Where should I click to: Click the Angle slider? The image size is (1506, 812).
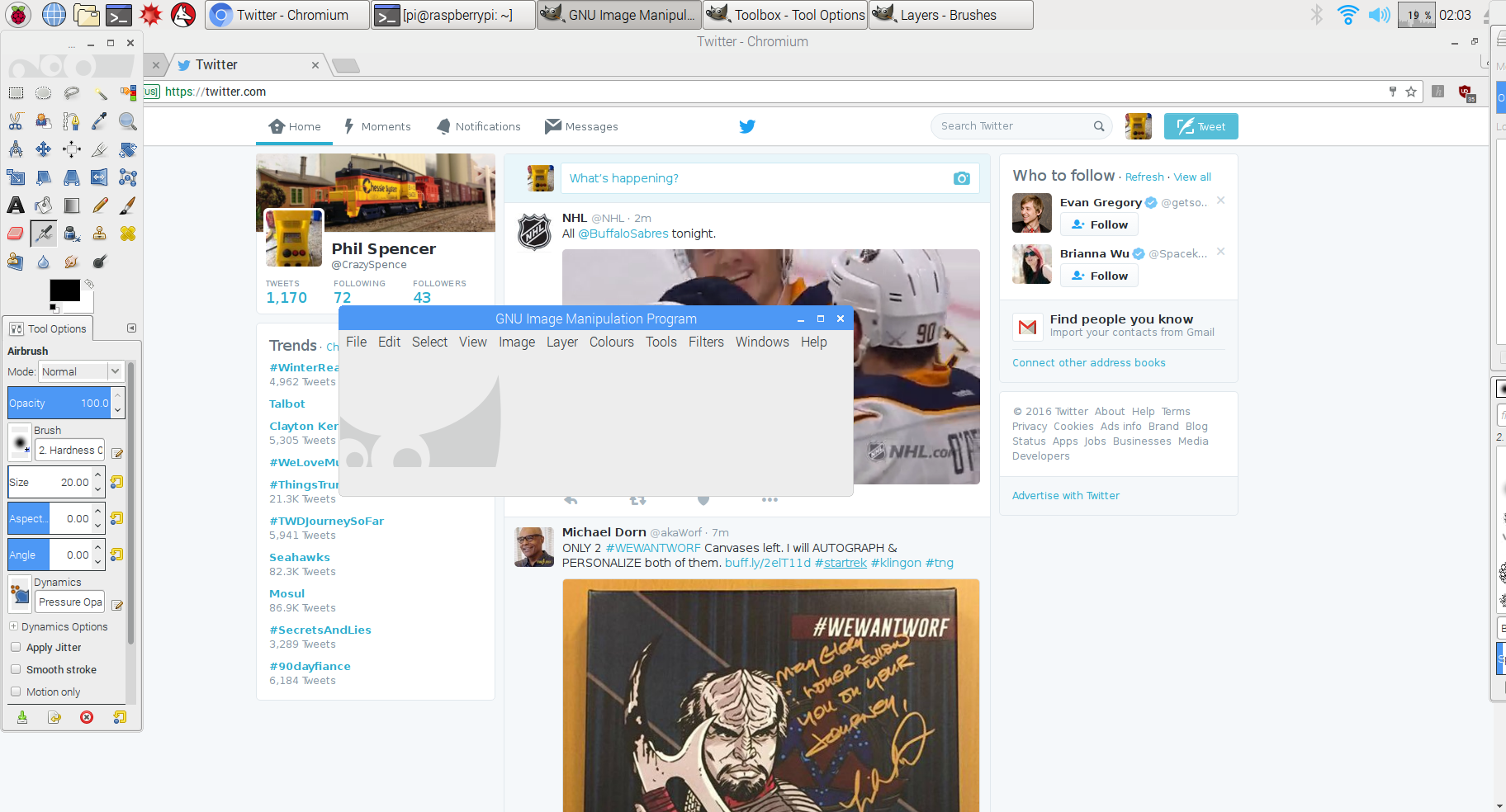50,555
